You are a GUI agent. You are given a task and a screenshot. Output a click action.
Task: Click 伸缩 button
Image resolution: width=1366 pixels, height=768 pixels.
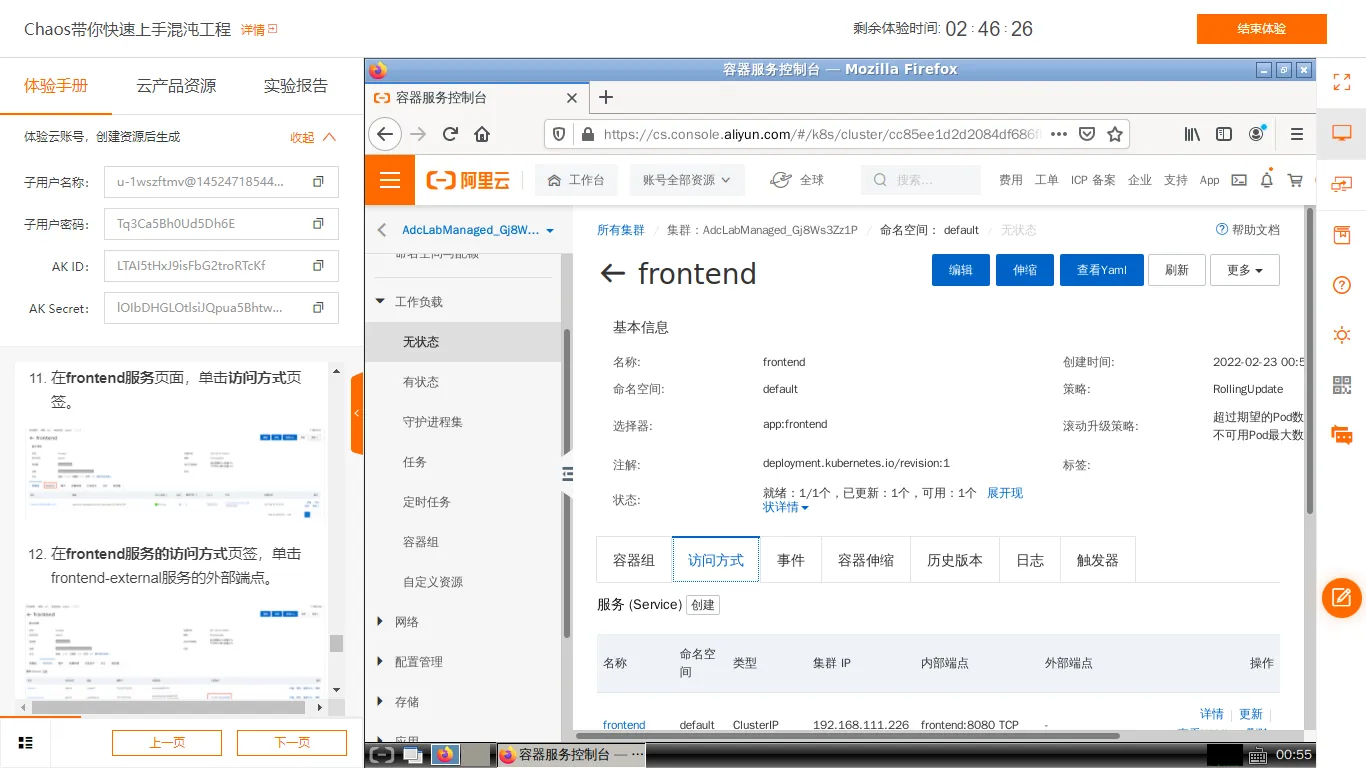tap(1025, 270)
